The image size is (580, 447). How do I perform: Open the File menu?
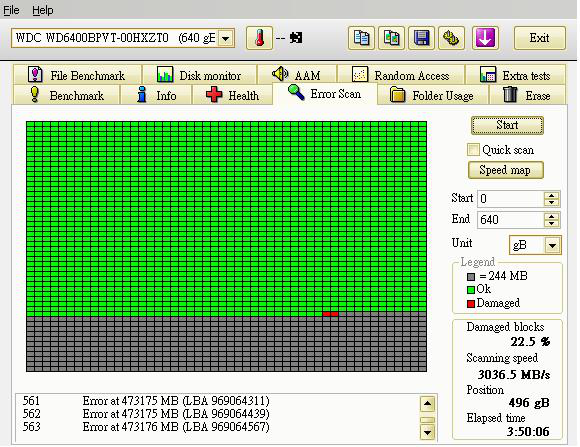click(x=11, y=10)
